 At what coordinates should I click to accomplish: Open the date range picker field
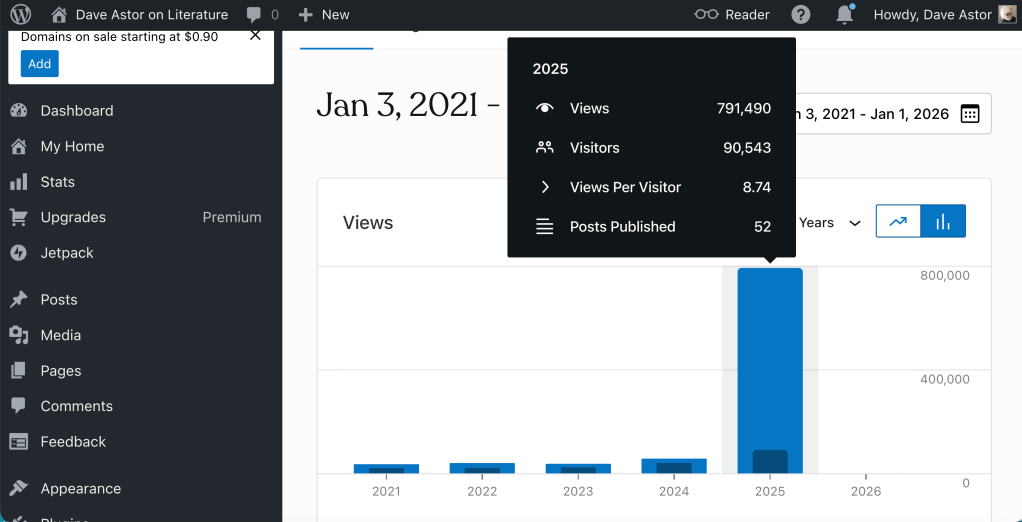pos(880,114)
